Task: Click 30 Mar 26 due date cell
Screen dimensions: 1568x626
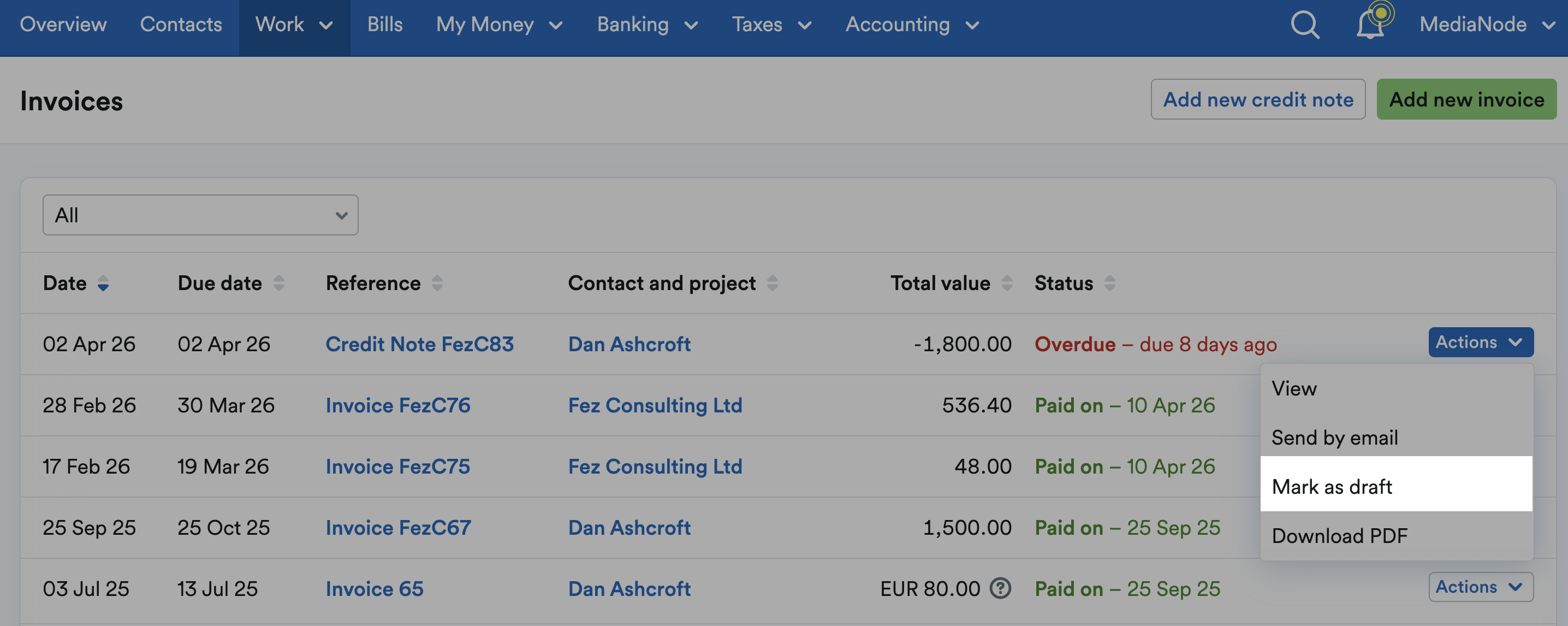Action: point(226,405)
